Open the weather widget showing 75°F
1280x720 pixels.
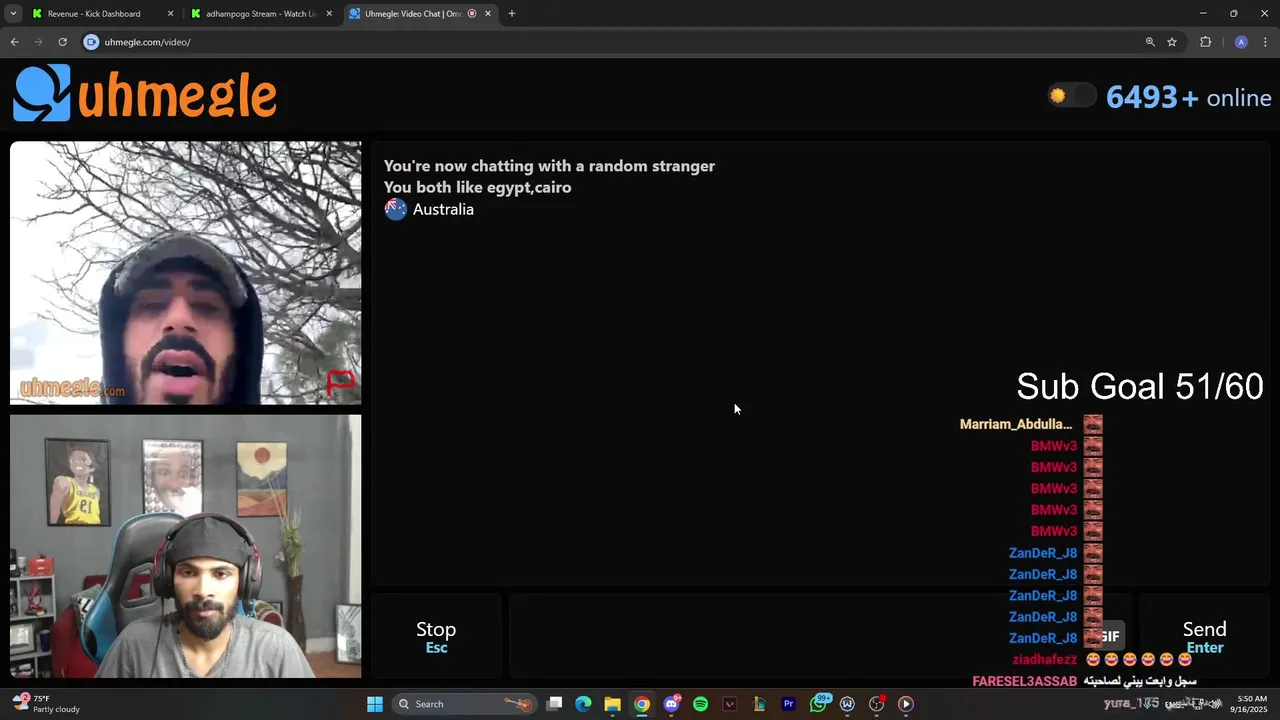tap(46, 704)
